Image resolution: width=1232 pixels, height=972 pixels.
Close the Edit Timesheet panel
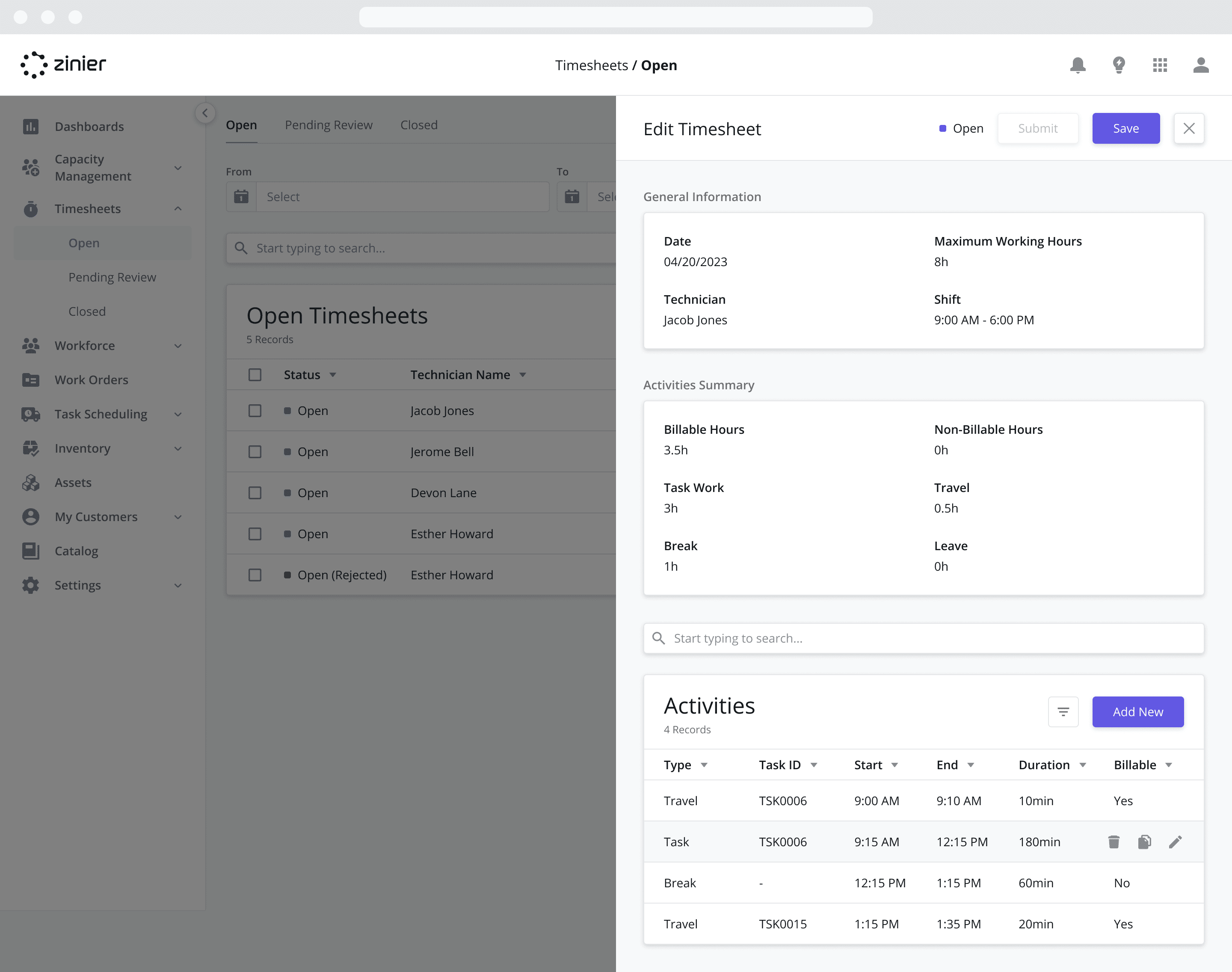(x=1189, y=128)
